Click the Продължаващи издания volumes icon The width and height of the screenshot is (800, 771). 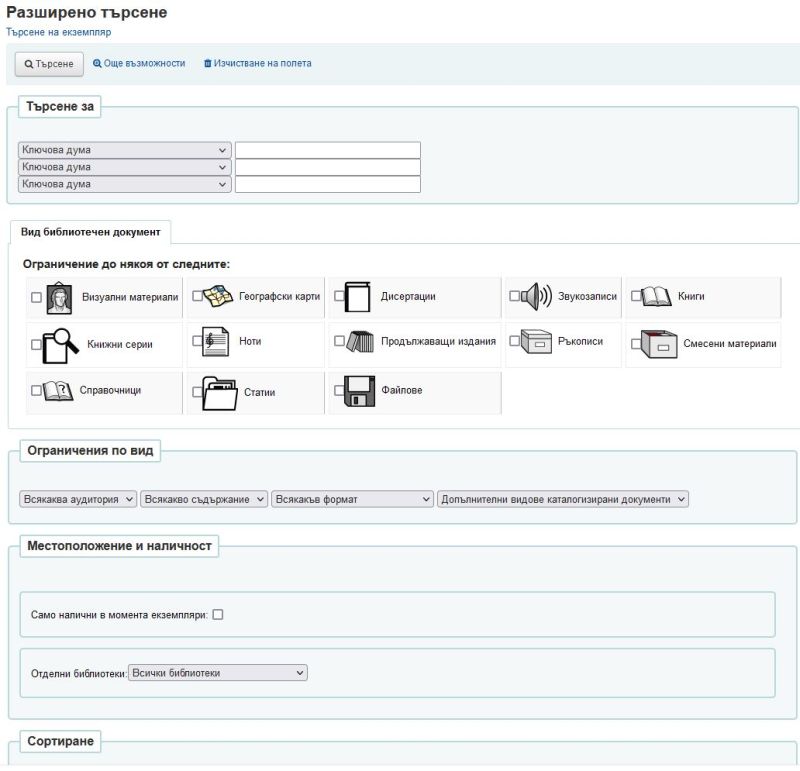pyautogui.click(x=360, y=341)
